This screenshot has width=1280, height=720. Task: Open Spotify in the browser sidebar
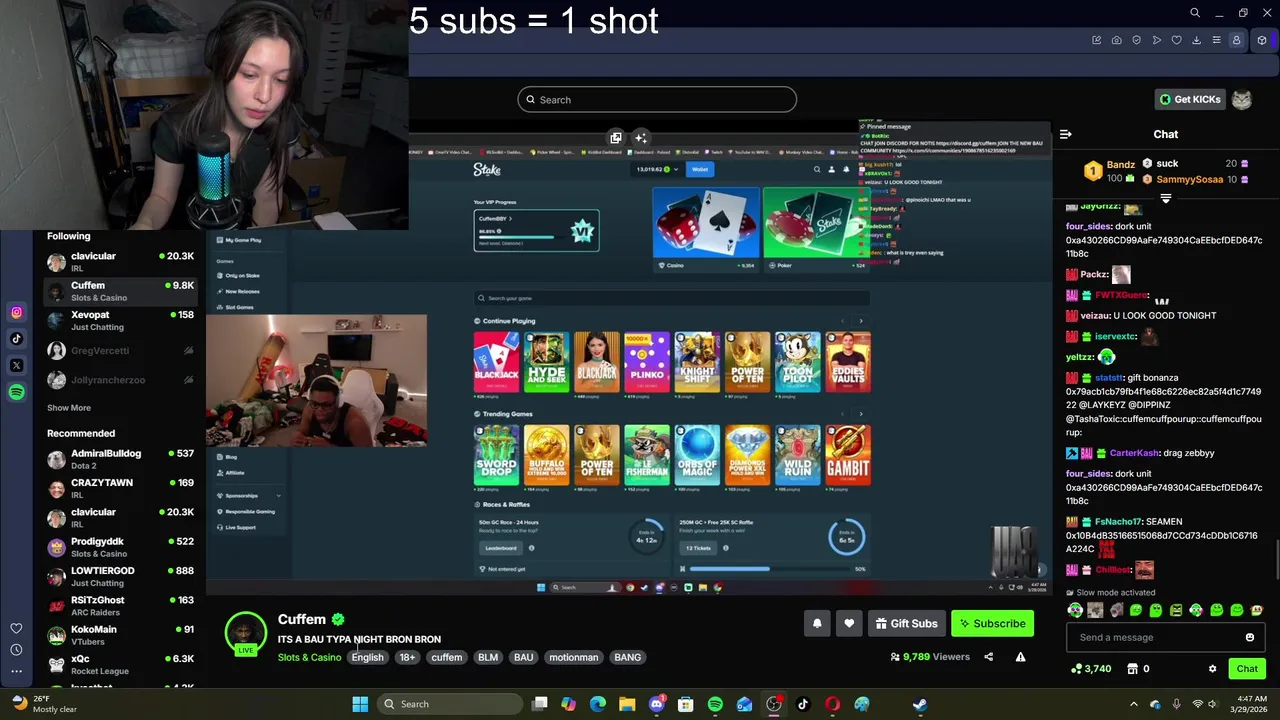[x=17, y=392]
